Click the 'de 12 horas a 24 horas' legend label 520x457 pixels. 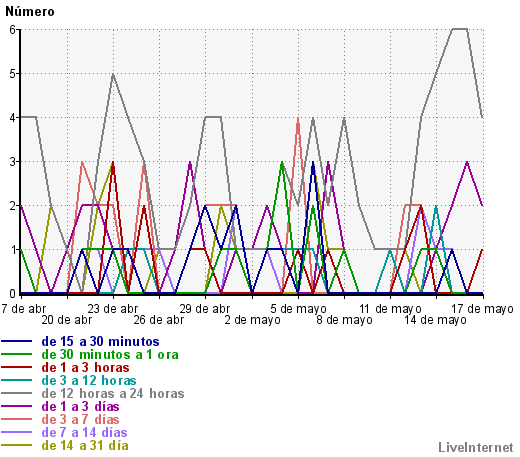[x=113, y=394]
